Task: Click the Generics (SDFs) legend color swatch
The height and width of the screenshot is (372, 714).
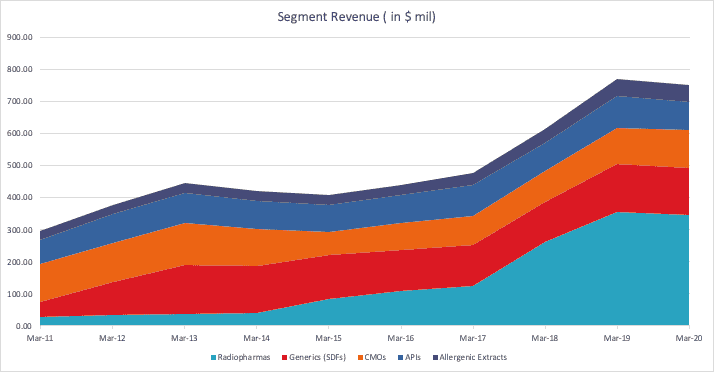Action: click(x=285, y=357)
